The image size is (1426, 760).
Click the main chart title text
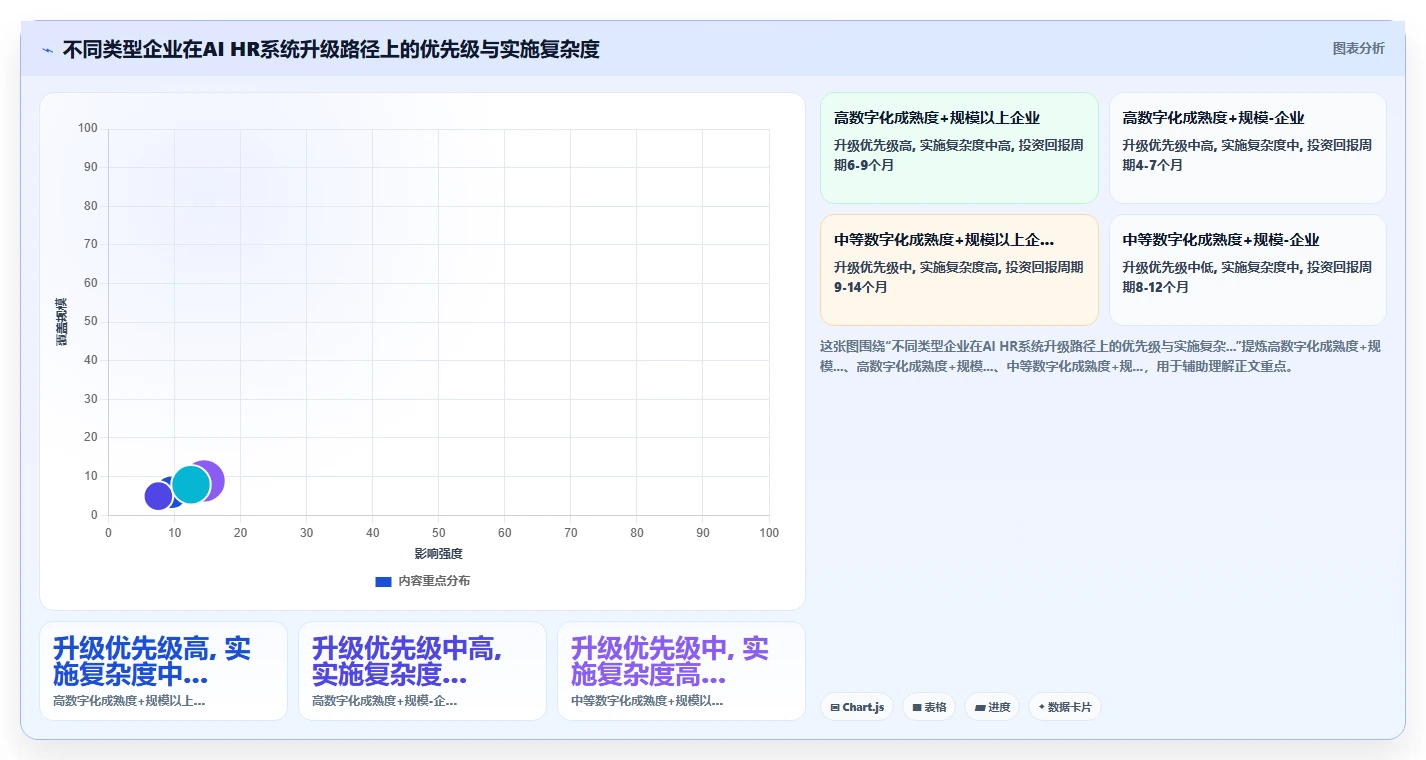331,49
